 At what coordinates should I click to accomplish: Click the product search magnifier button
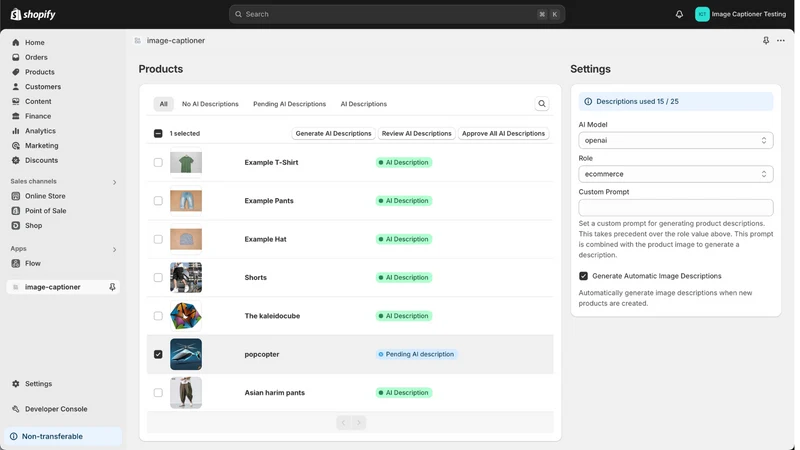(x=542, y=104)
